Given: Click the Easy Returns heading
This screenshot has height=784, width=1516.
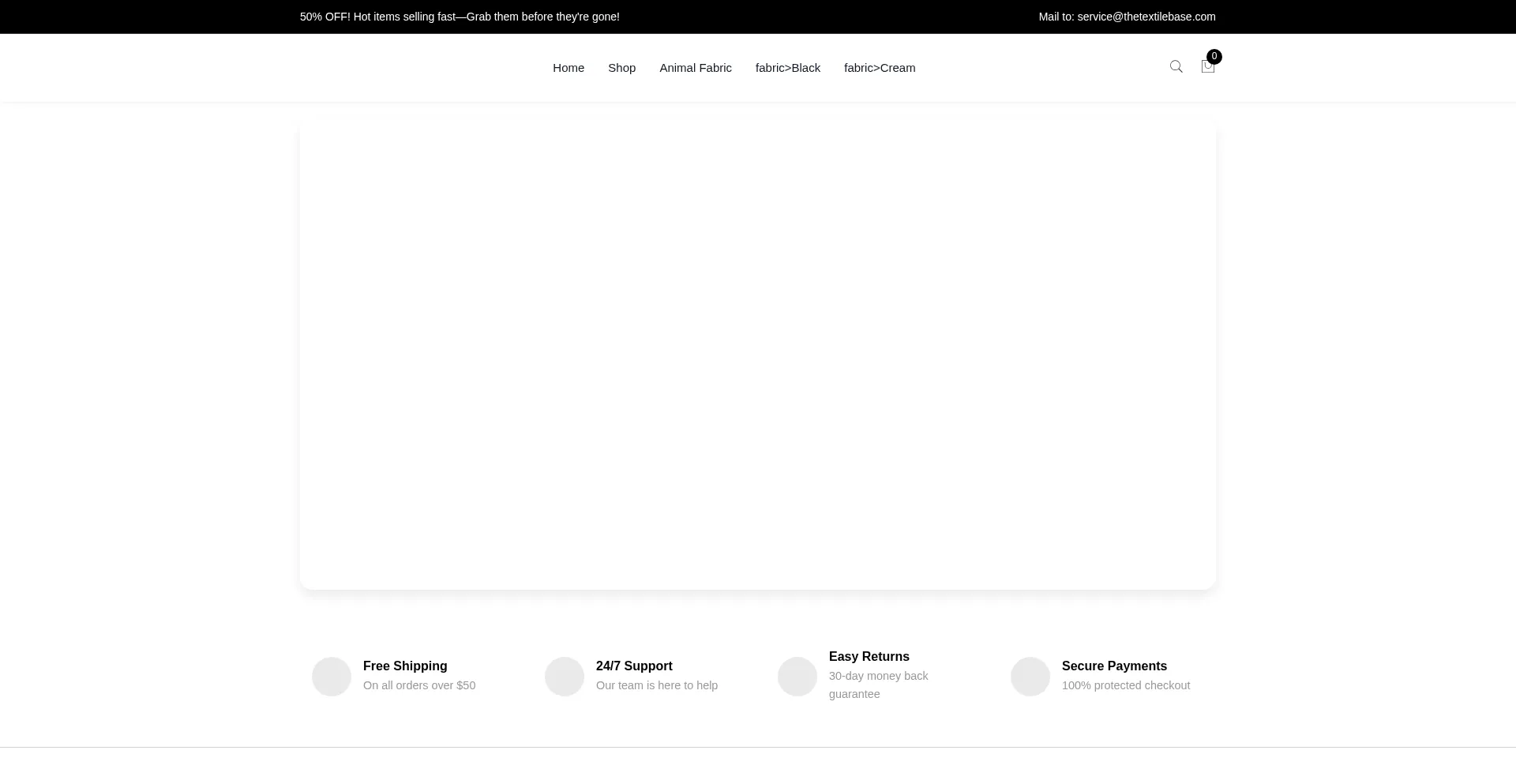Looking at the screenshot, I should (869, 657).
